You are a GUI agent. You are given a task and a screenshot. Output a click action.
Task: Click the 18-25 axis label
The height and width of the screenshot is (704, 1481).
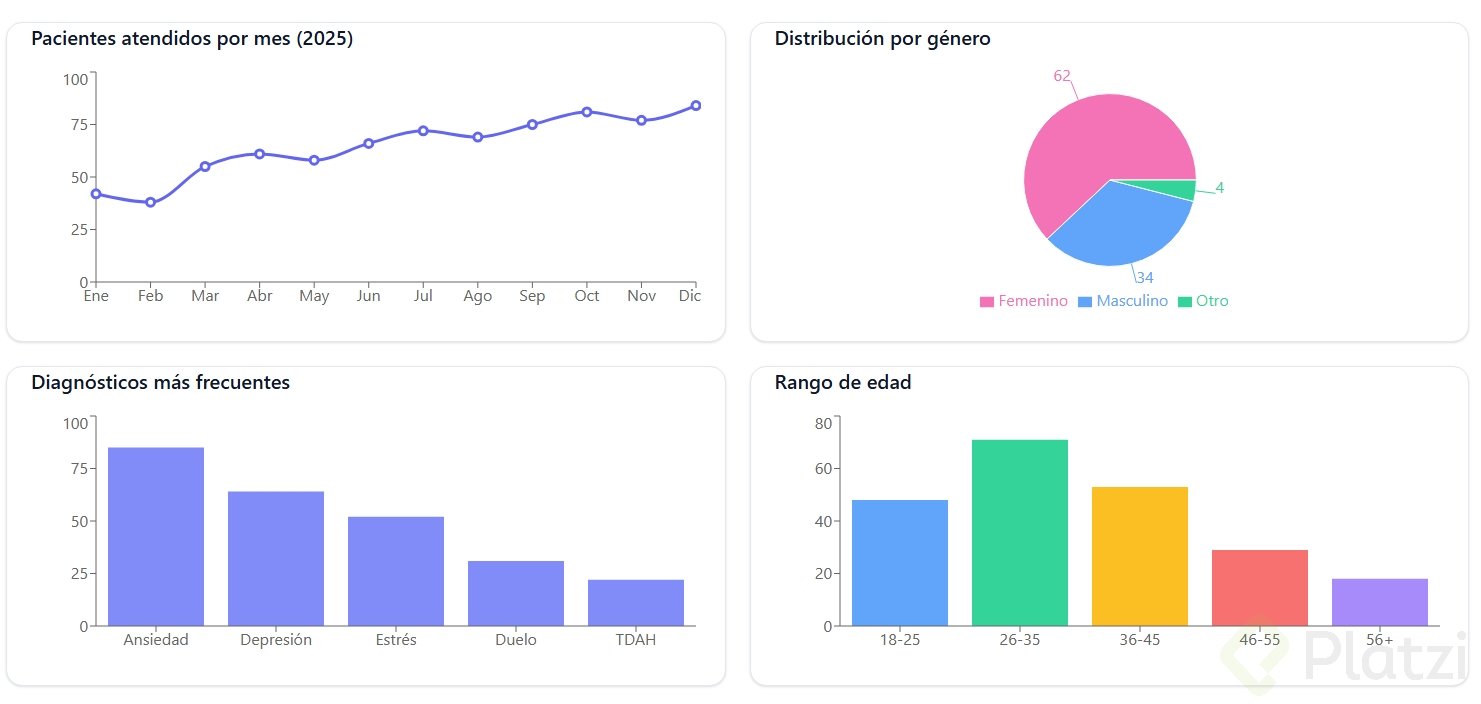[900, 640]
